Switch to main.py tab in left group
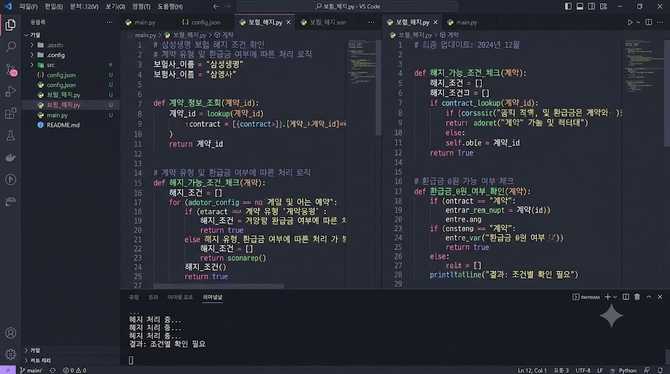Viewport: 670px width, 374px height. click(x=145, y=22)
